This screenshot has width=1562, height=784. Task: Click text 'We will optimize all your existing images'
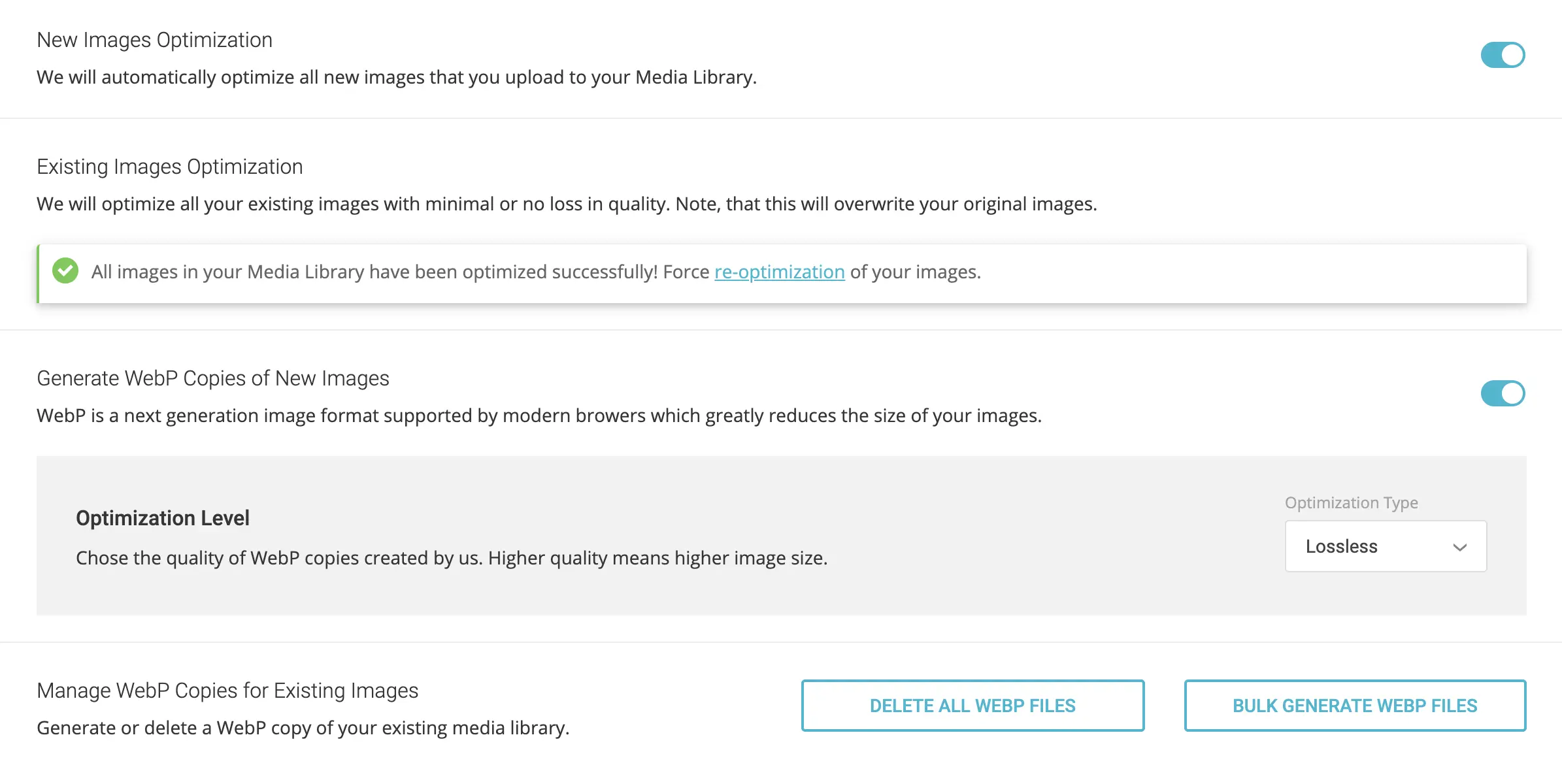(x=208, y=204)
